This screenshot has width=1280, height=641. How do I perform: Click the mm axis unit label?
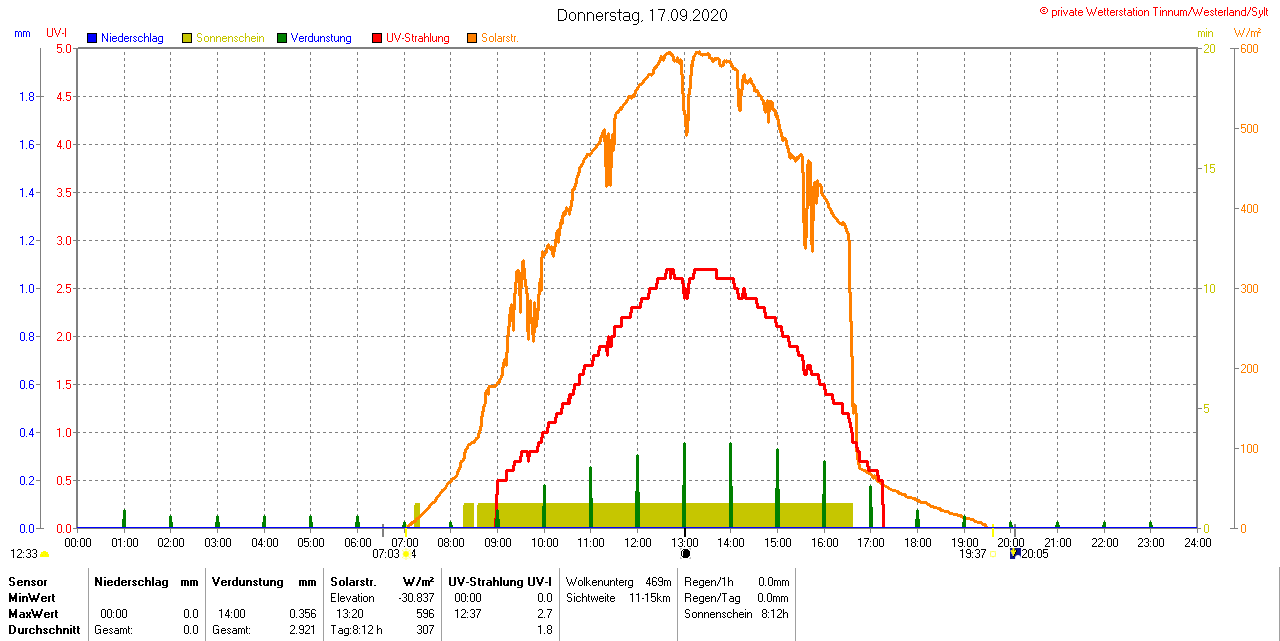click(22, 33)
